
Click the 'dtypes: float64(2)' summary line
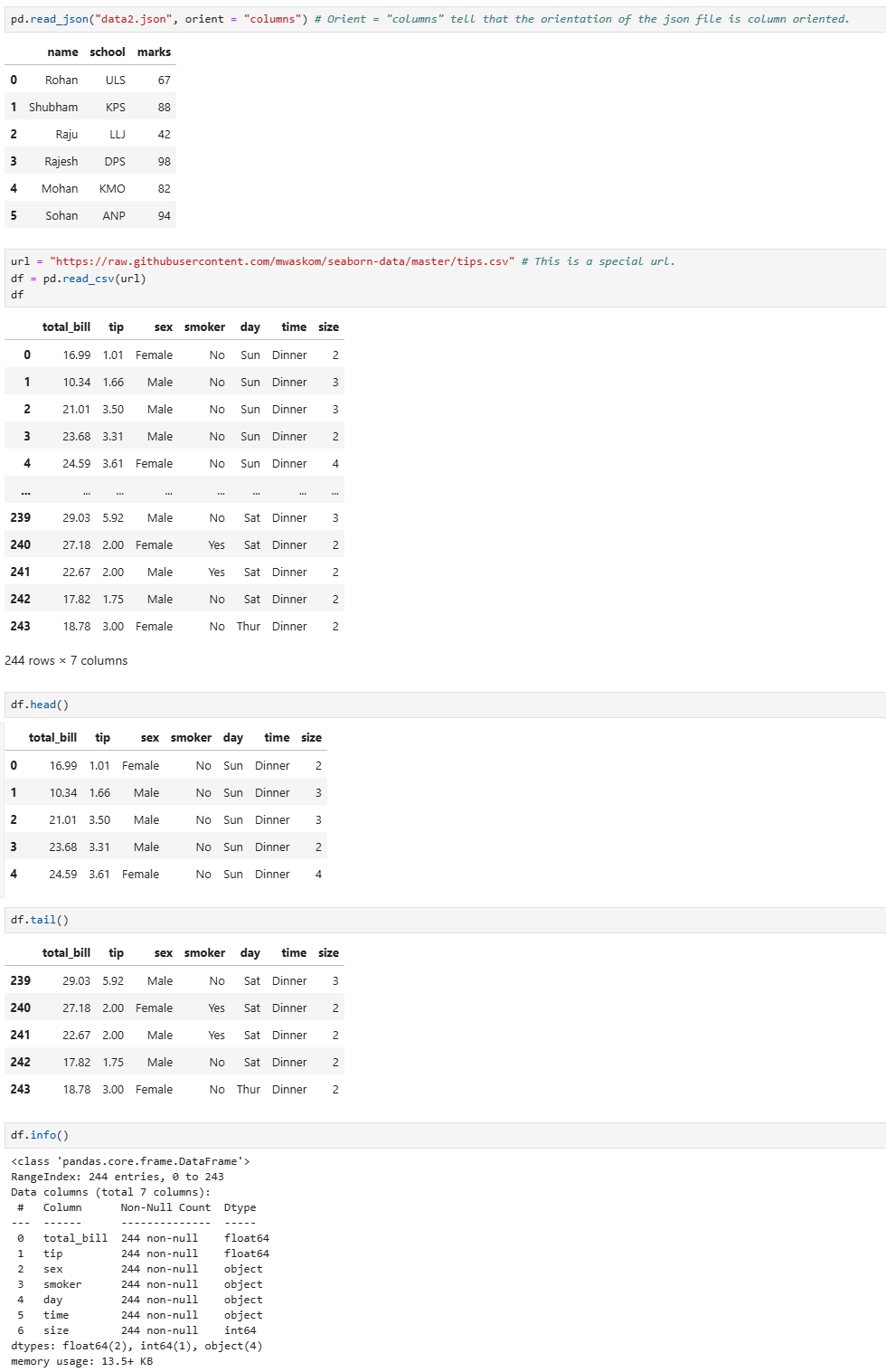click(x=137, y=1346)
